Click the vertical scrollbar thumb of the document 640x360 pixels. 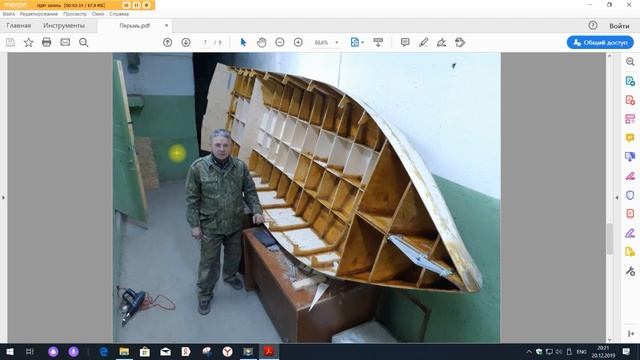coord(610,239)
